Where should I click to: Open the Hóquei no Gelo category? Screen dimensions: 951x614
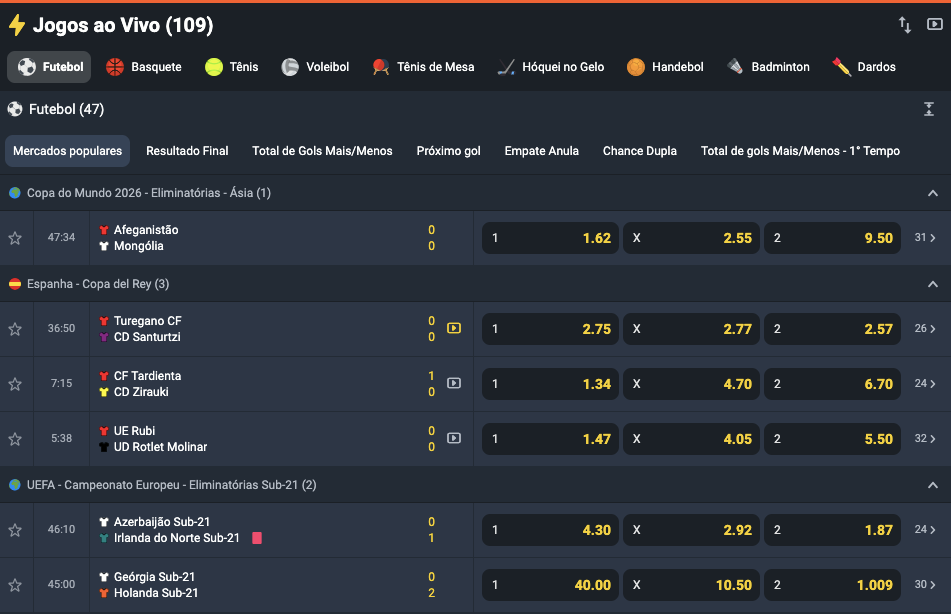(508, 67)
